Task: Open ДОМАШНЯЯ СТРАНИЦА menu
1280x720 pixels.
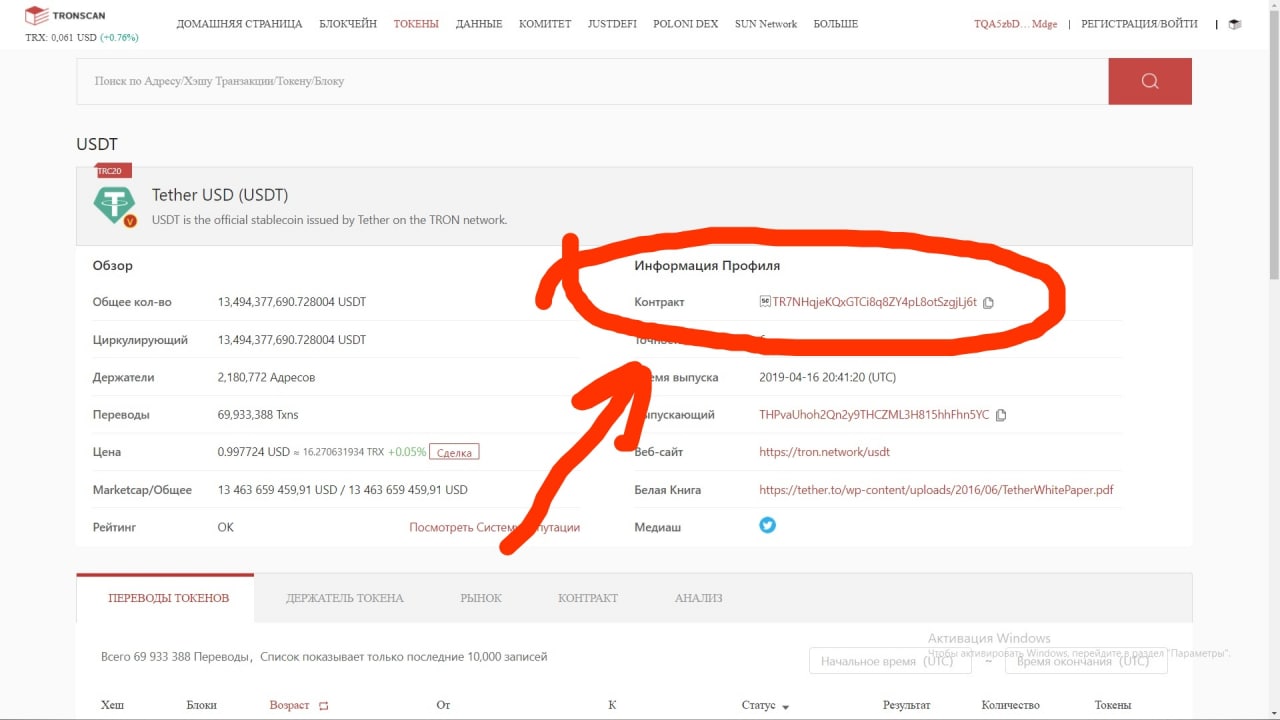Action: click(x=239, y=24)
